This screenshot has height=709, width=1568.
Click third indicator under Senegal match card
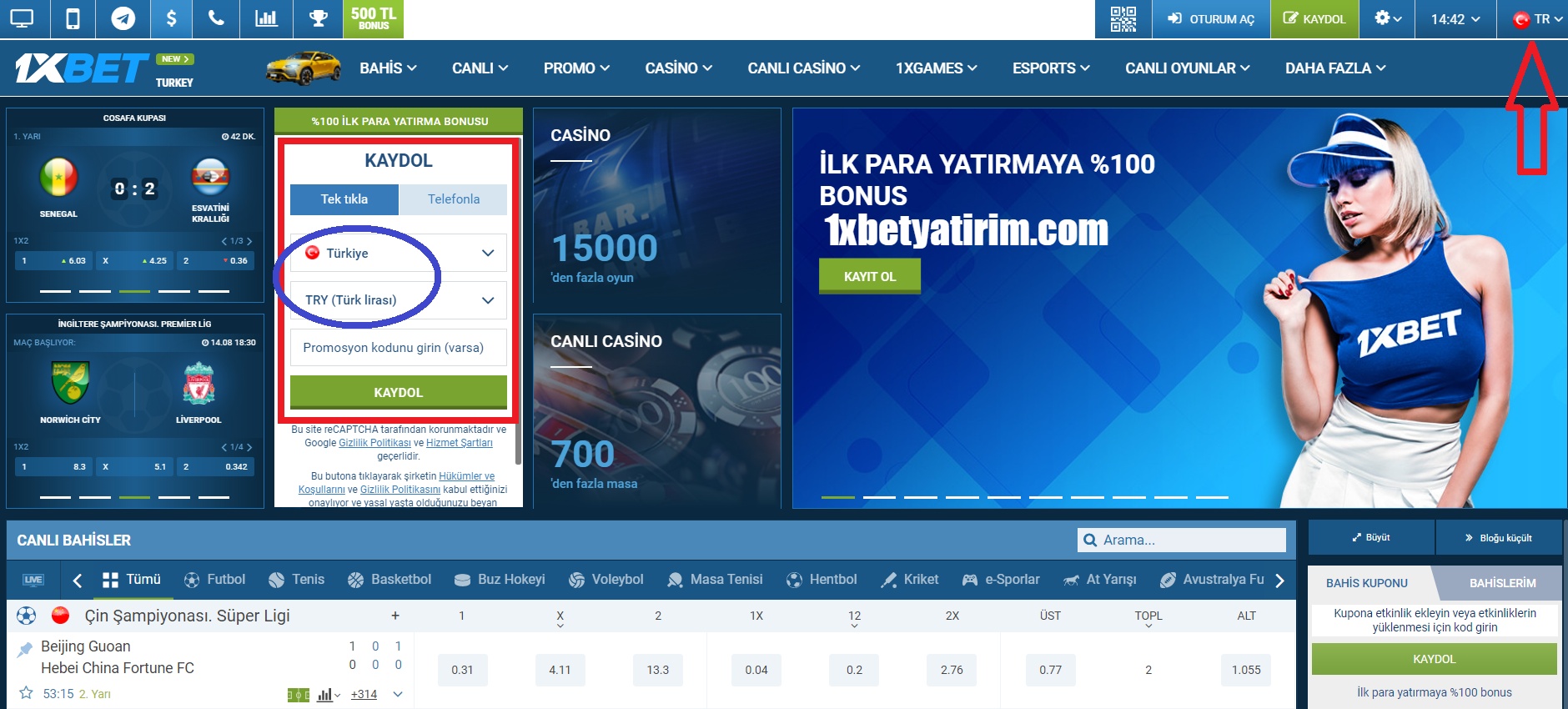[134, 291]
